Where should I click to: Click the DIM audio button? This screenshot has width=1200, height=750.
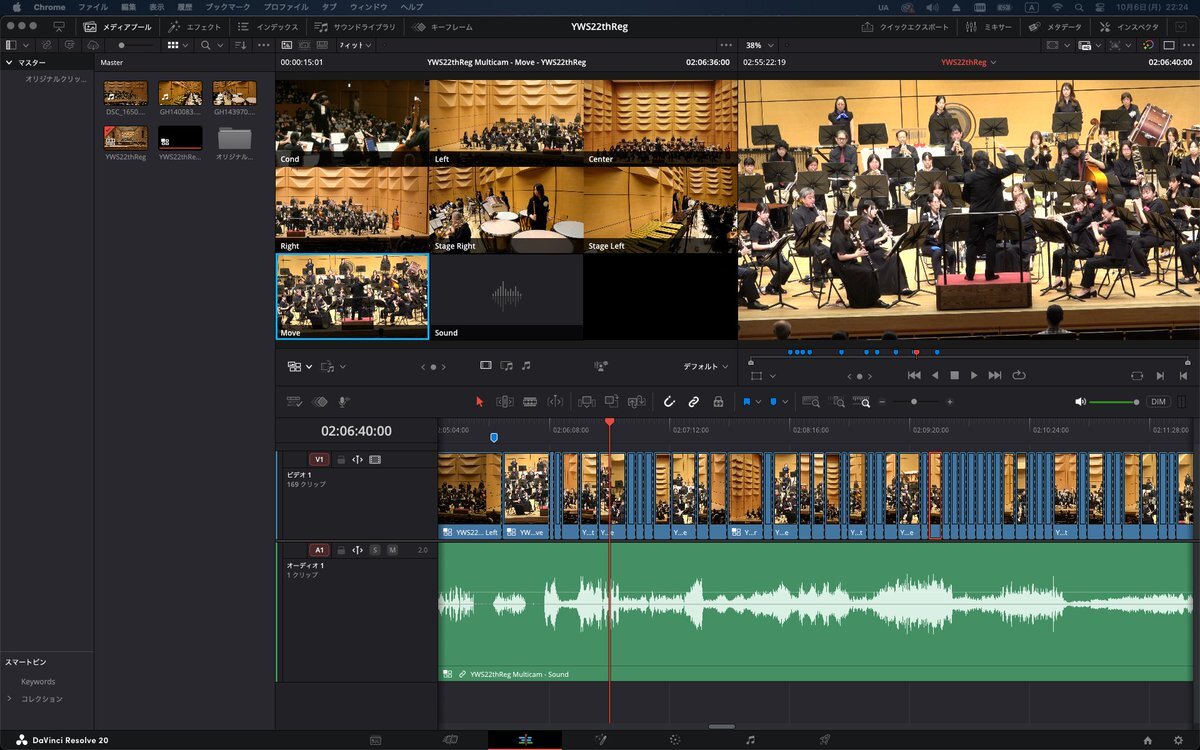point(1158,402)
